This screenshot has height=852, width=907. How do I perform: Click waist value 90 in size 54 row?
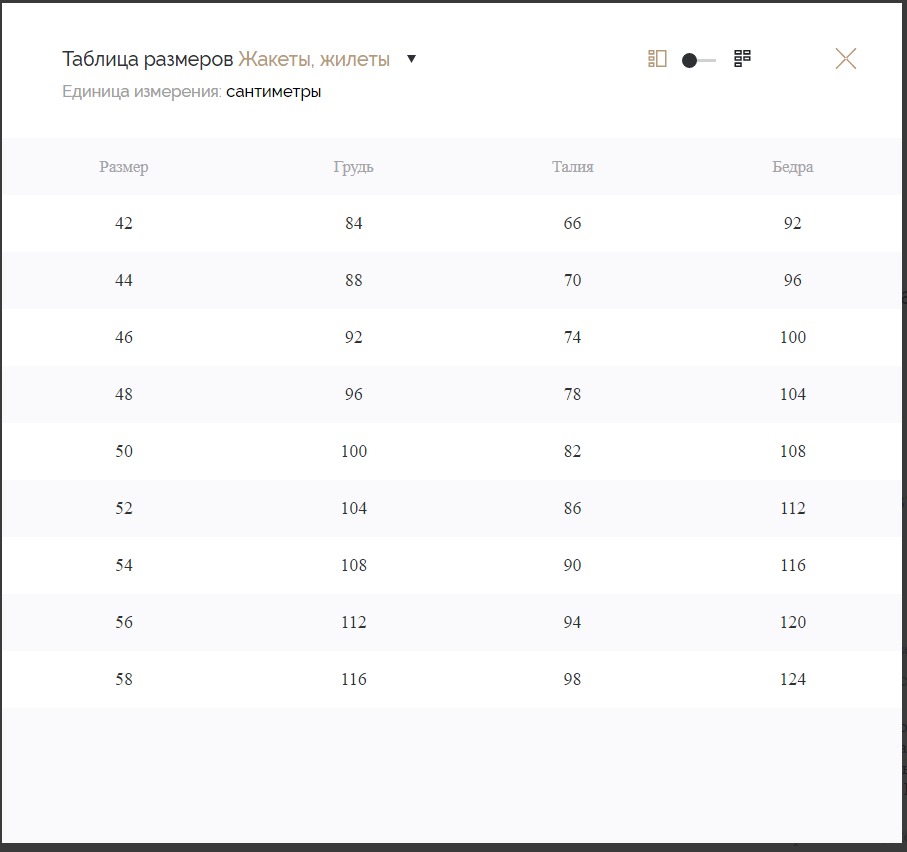(572, 565)
